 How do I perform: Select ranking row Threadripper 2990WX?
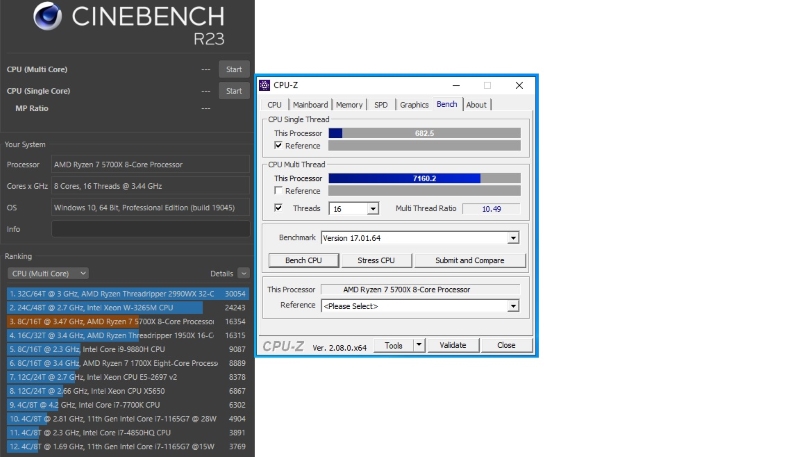coord(128,294)
